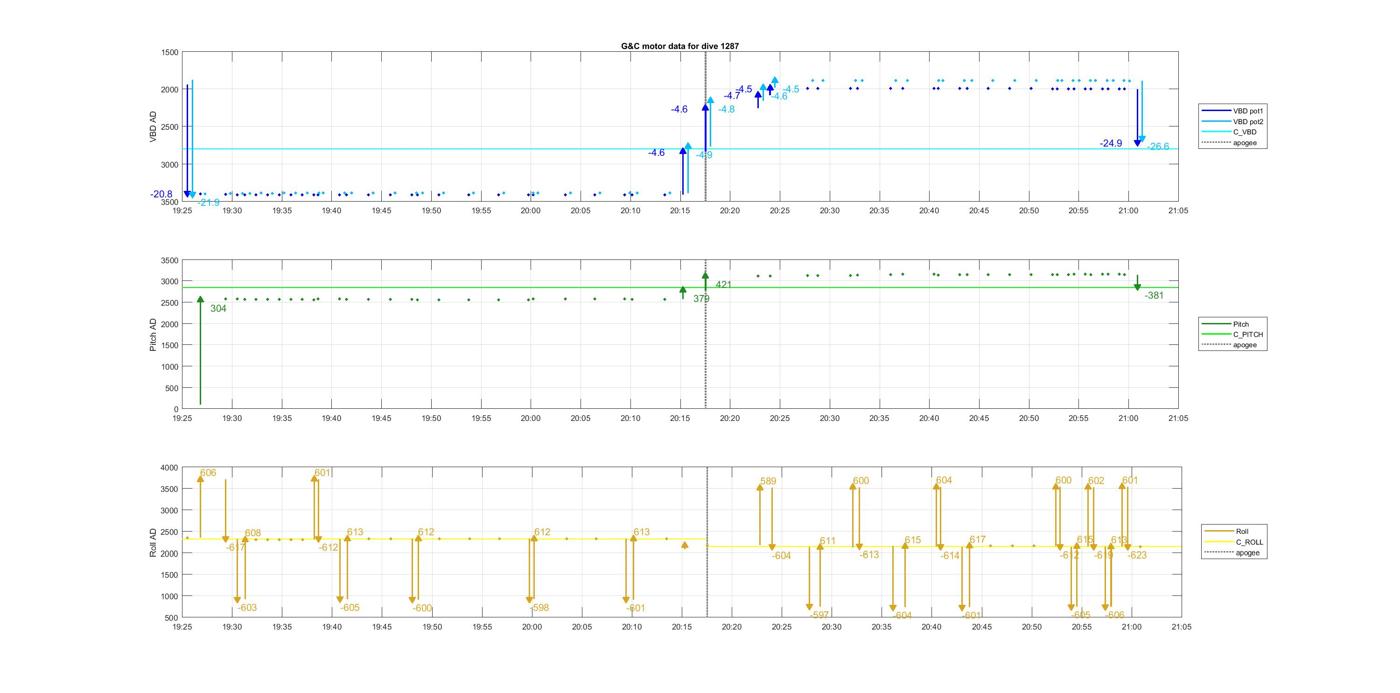Click the '-20.8' VBD data label
The height and width of the screenshot is (693, 1400).
(x=161, y=194)
